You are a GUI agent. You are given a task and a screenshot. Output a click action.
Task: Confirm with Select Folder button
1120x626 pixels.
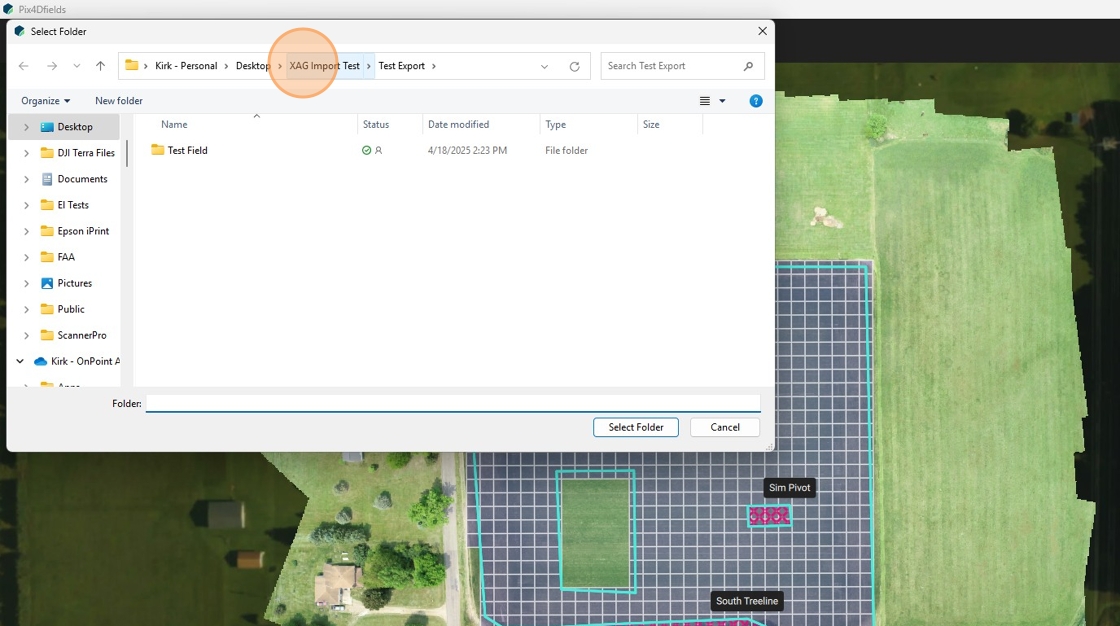coord(636,427)
